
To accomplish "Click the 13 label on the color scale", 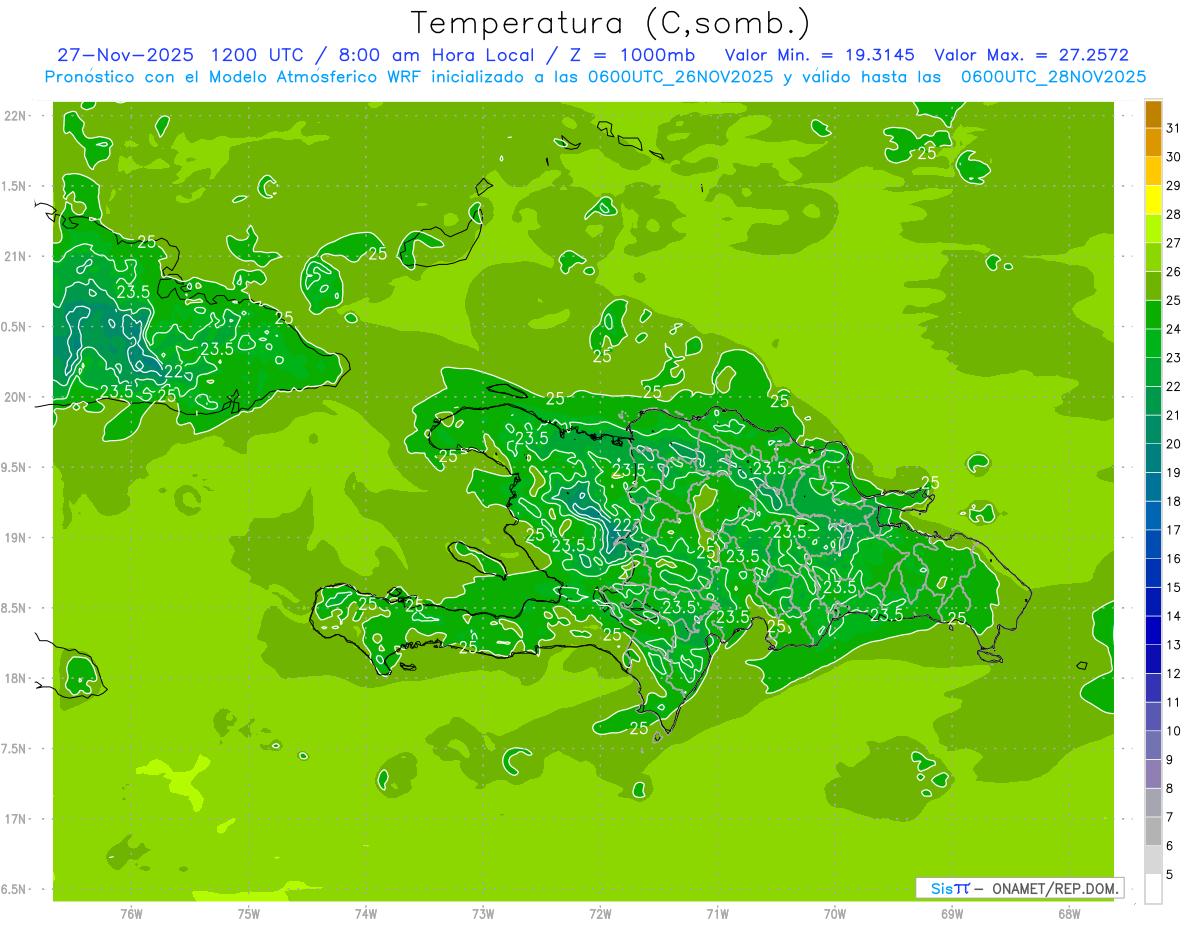I will (x=1174, y=645).
